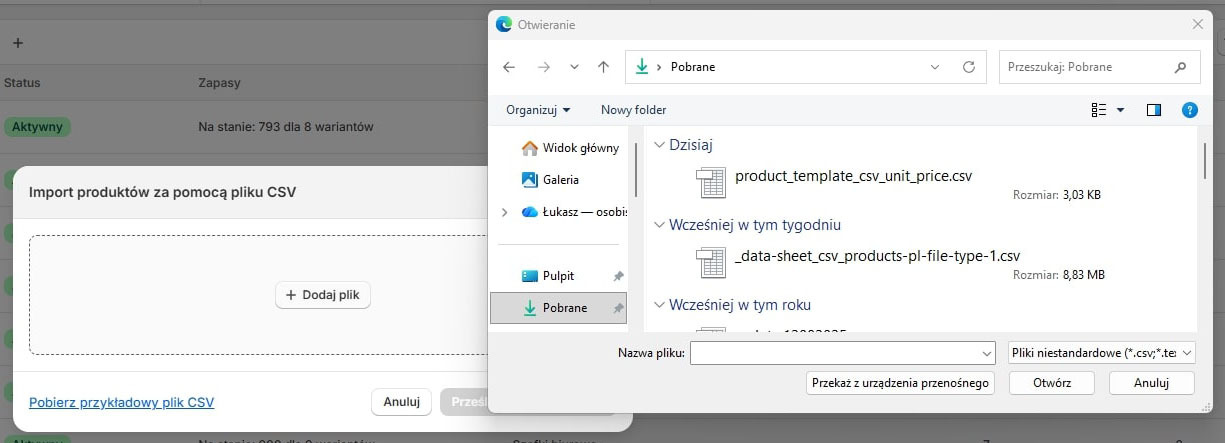Go up one folder level arrow
This screenshot has width=1225, height=443.
[603, 67]
